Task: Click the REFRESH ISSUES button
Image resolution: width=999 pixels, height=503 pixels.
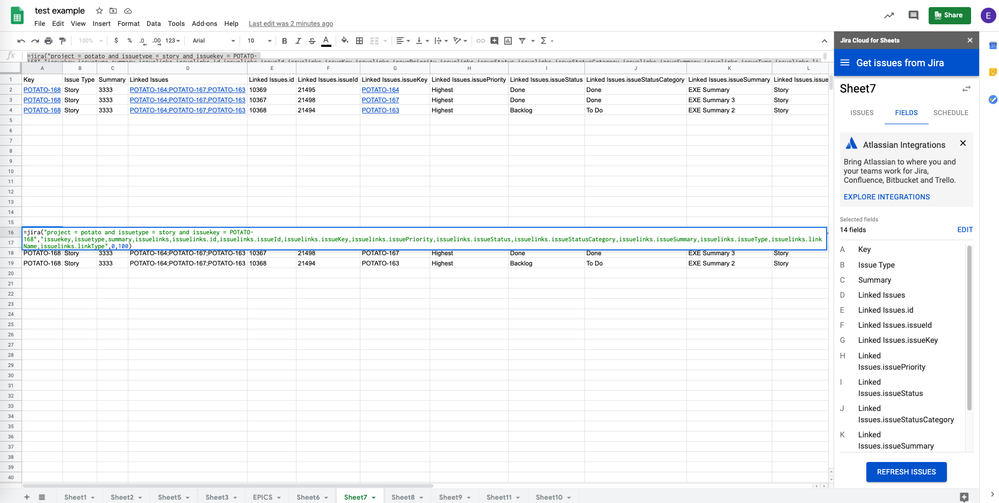Action: pyautogui.click(x=906, y=472)
